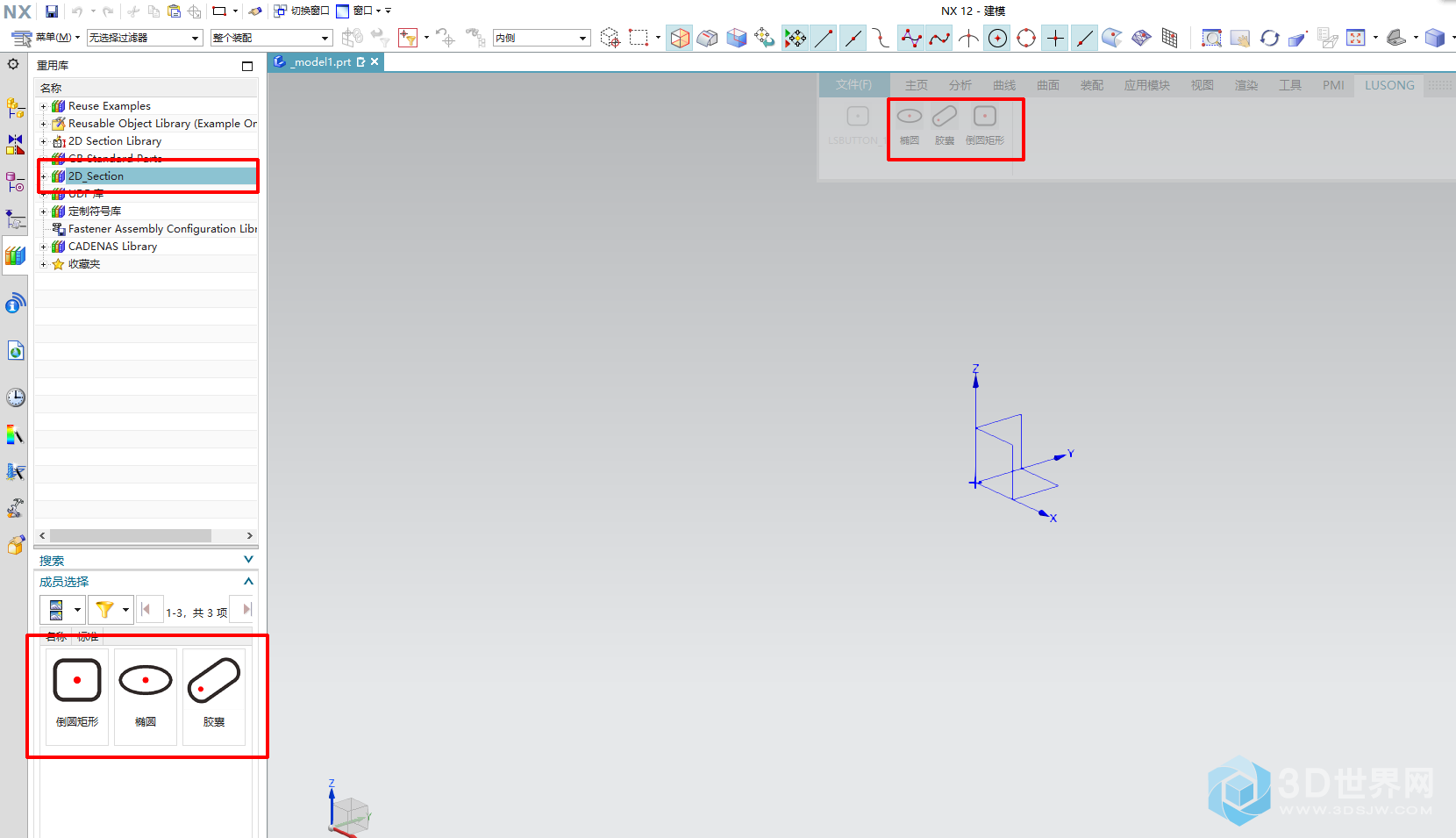Click the 切换窗口 switch window button
Viewport: 1456px width, 838px height.
click(x=302, y=11)
